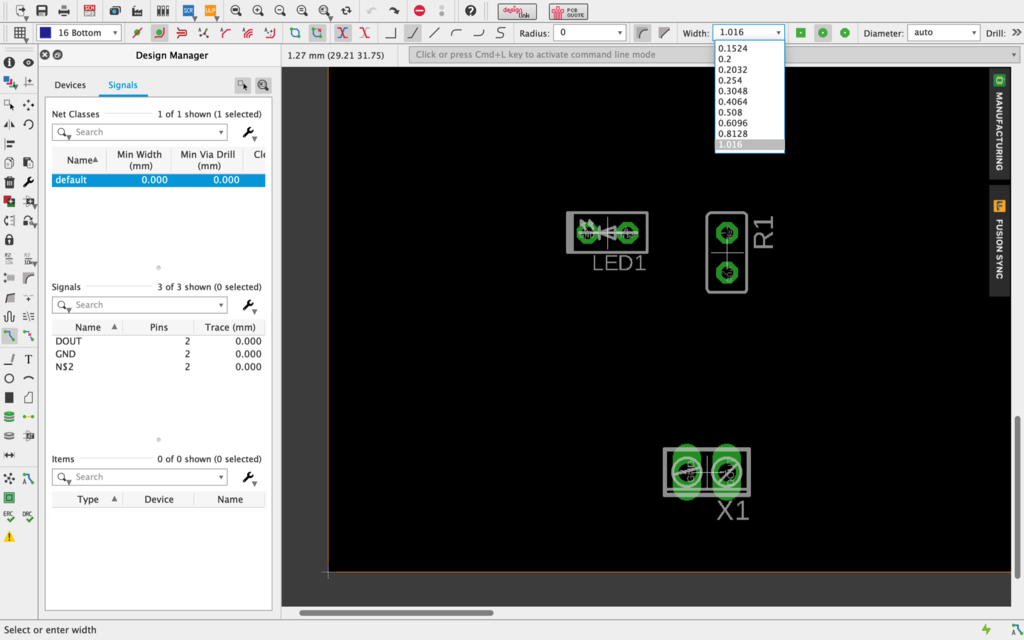This screenshot has width=1024, height=640.
Task: Choose 0.8128 in width list
Action: click(749, 134)
